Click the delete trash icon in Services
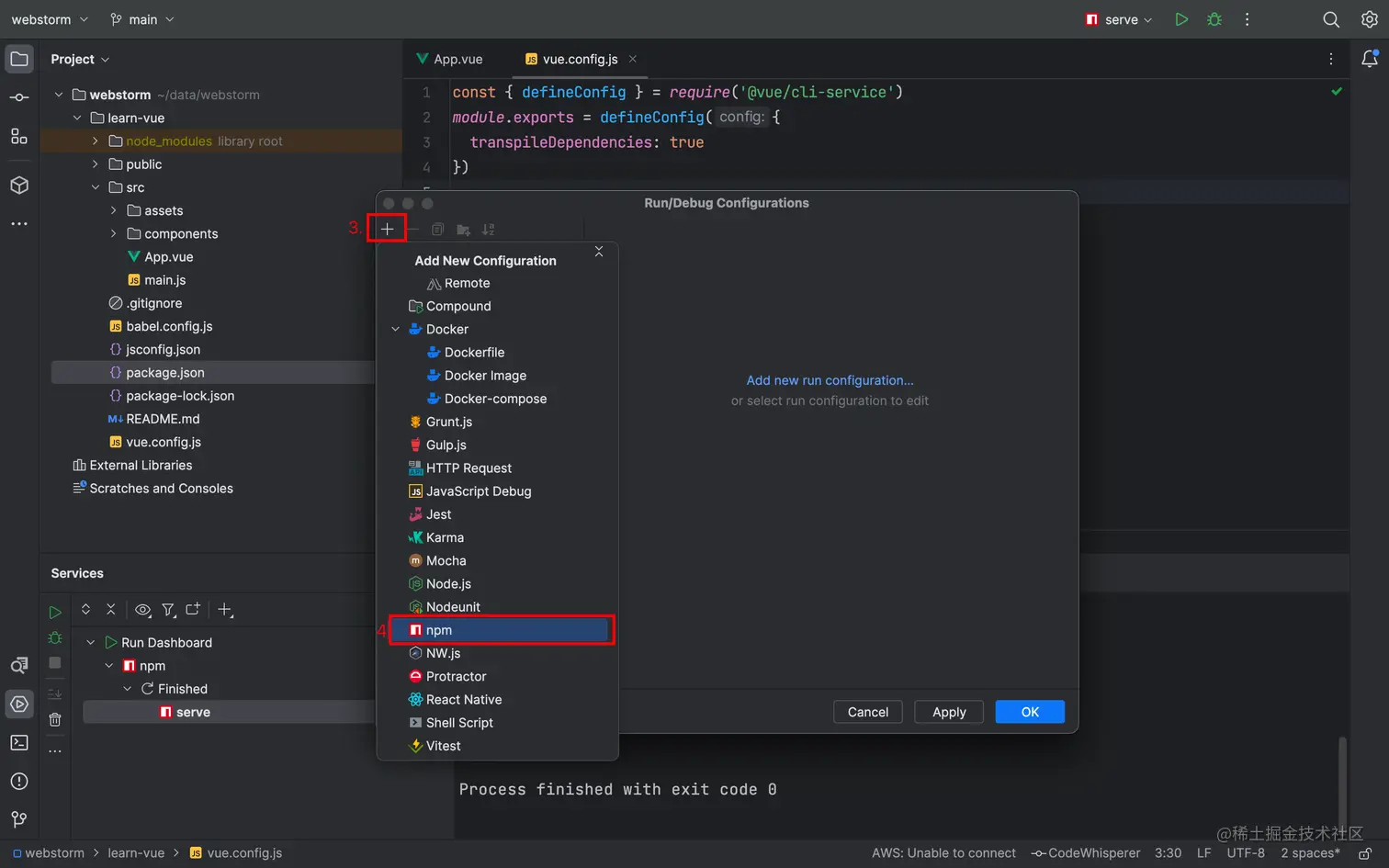The image size is (1389, 868). 55,720
